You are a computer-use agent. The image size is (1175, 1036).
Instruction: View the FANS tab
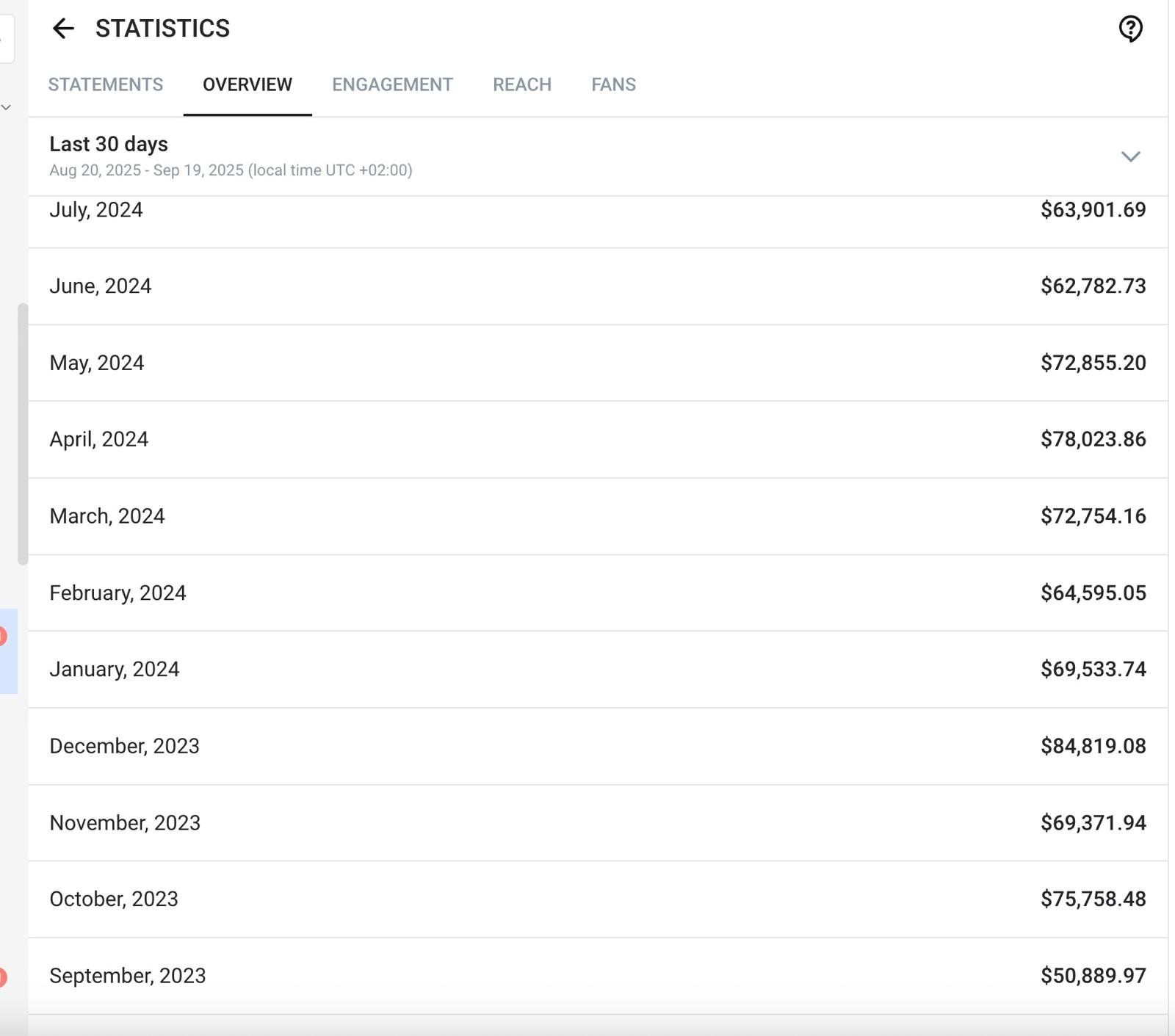613,84
